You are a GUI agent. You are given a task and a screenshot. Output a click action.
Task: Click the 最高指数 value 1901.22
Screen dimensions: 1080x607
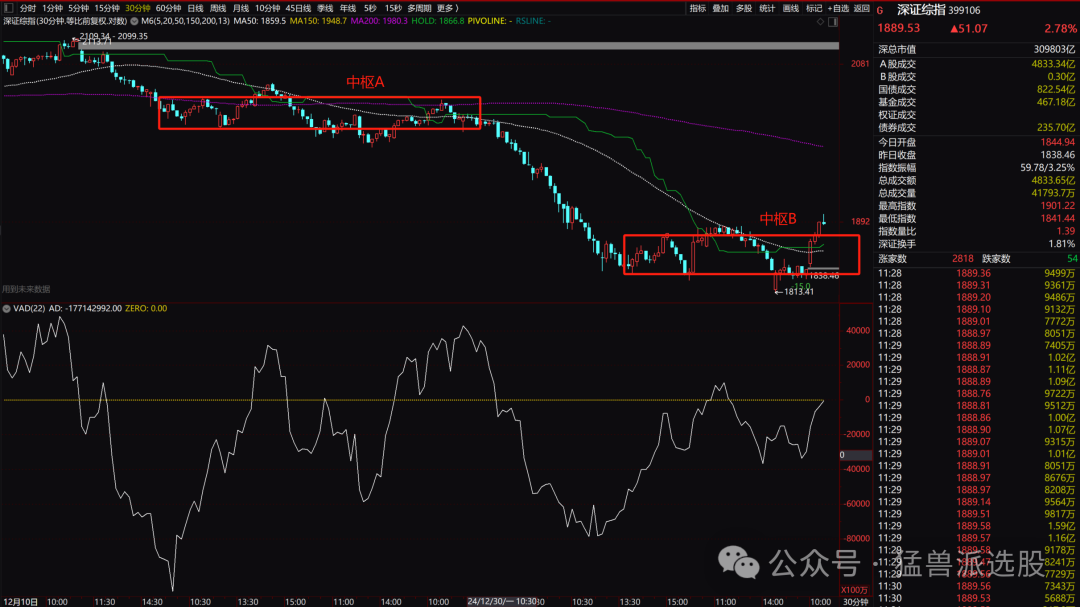1057,205
